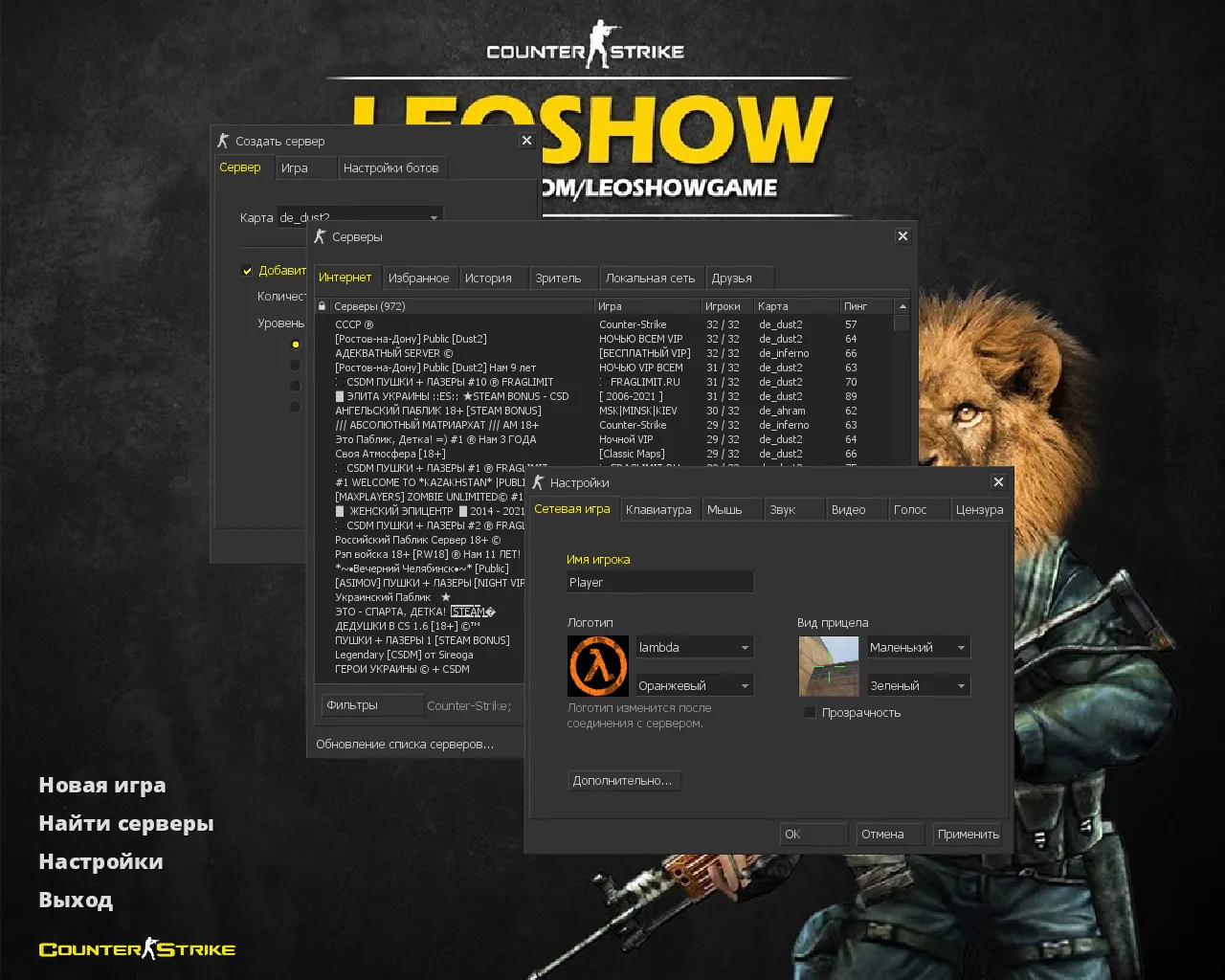Click the Counter-Strike logo in the bottom-left corner
The image size is (1225, 980).
tap(136, 948)
